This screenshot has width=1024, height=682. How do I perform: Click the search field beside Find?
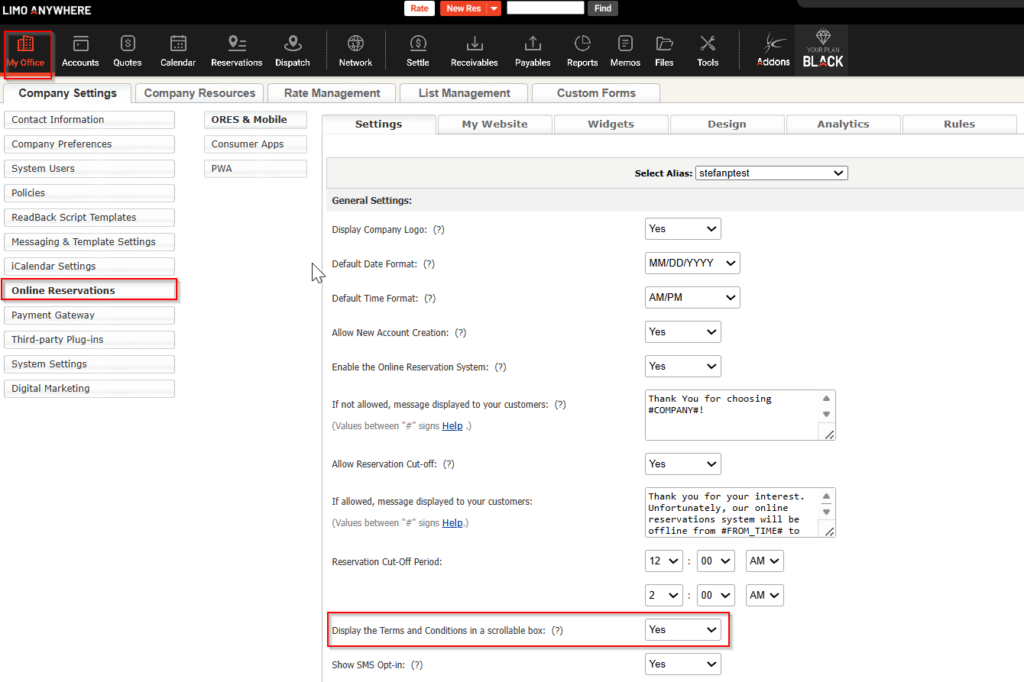pos(545,8)
